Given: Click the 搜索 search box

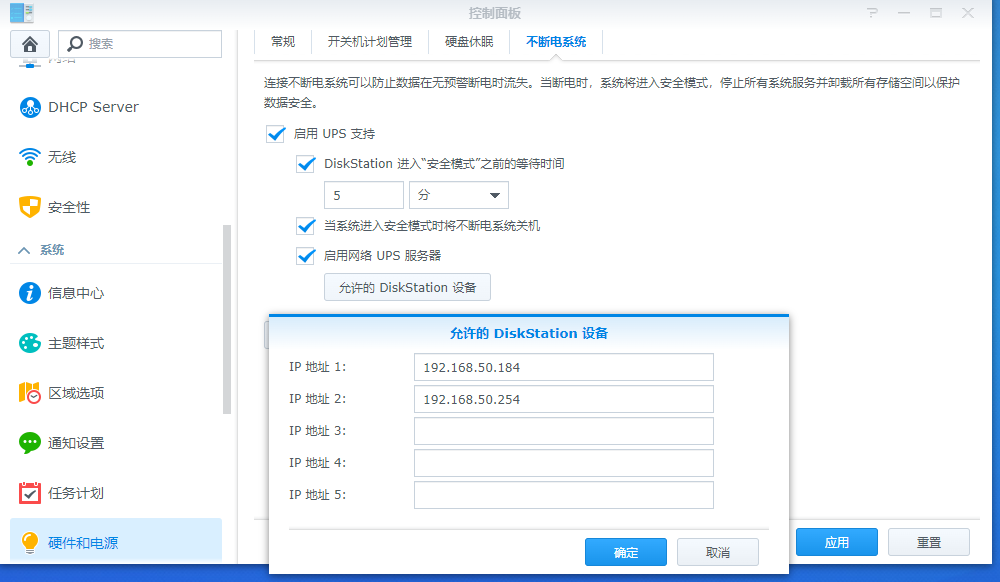Looking at the screenshot, I should pos(140,44).
